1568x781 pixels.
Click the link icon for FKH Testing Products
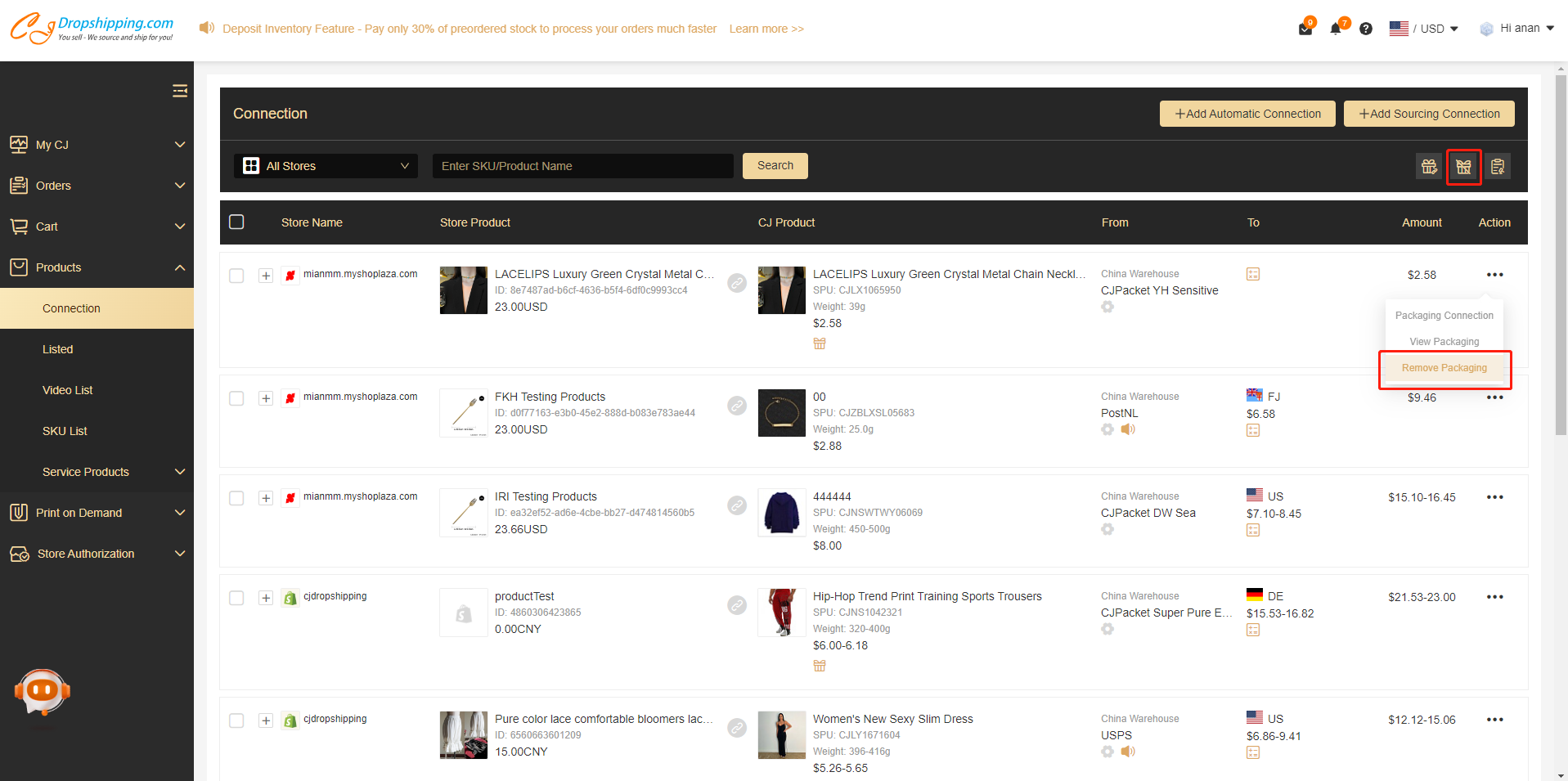[x=737, y=406]
